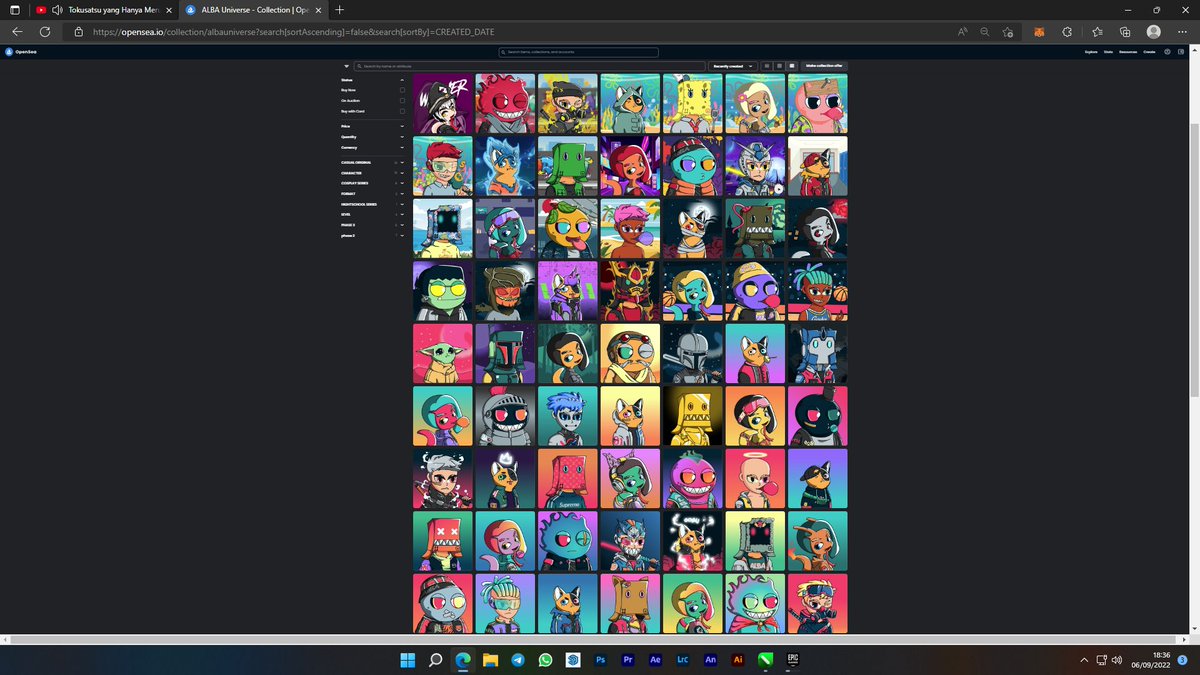Screen dimensions: 1200x675
Task: Open a new browser tab
Action: 340,10
